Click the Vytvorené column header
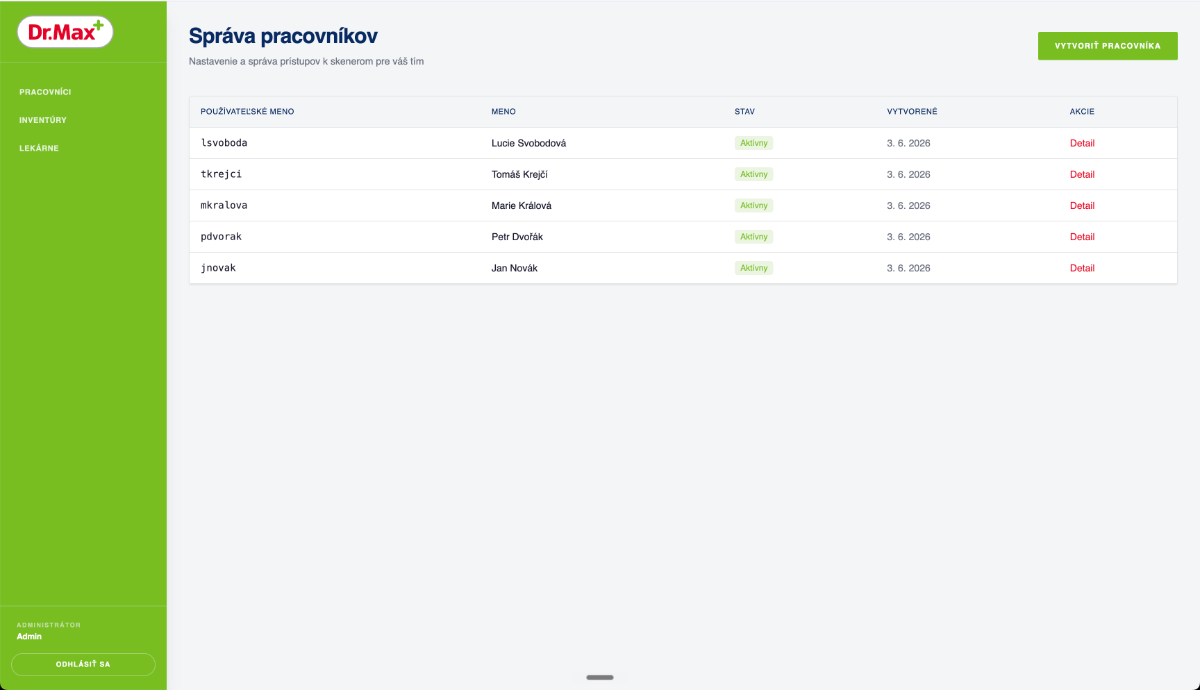 (912, 112)
